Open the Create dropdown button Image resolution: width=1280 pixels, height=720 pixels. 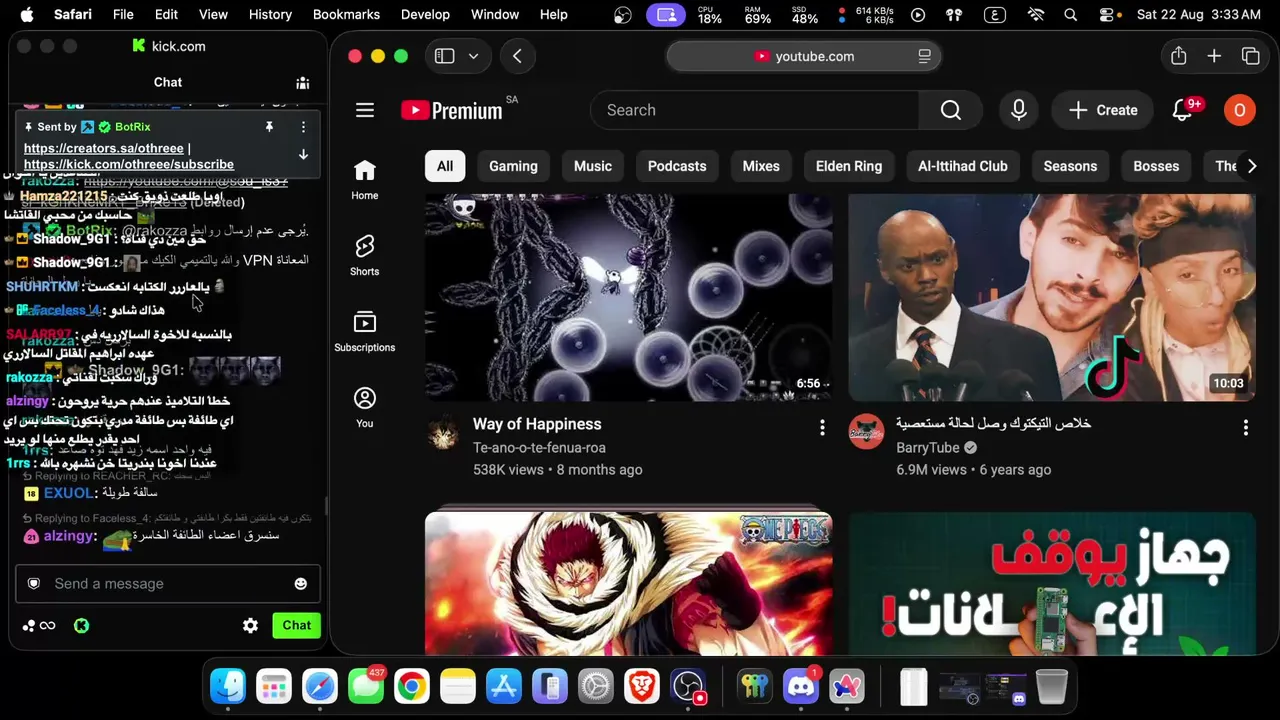[x=1103, y=110]
